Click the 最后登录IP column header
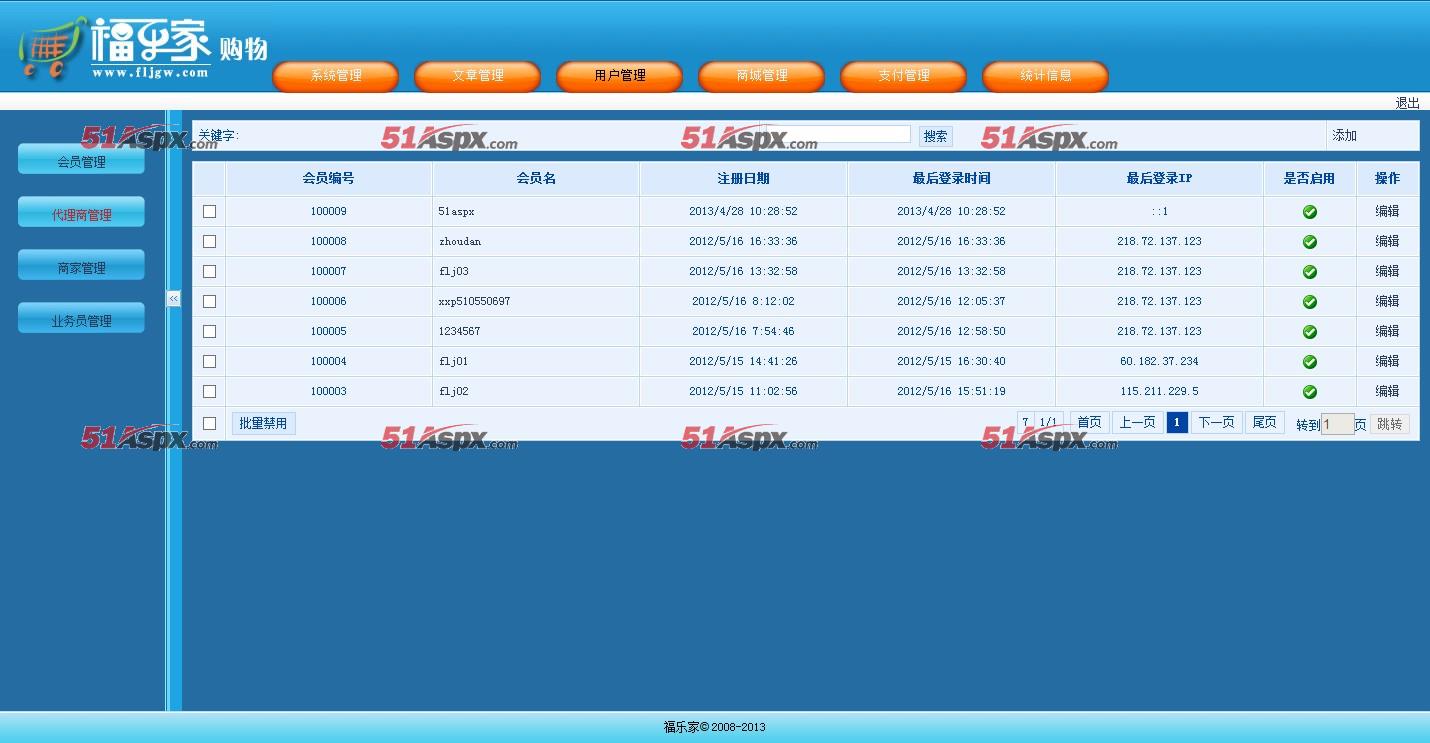The image size is (1430, 743). [x=1159, y=179]
